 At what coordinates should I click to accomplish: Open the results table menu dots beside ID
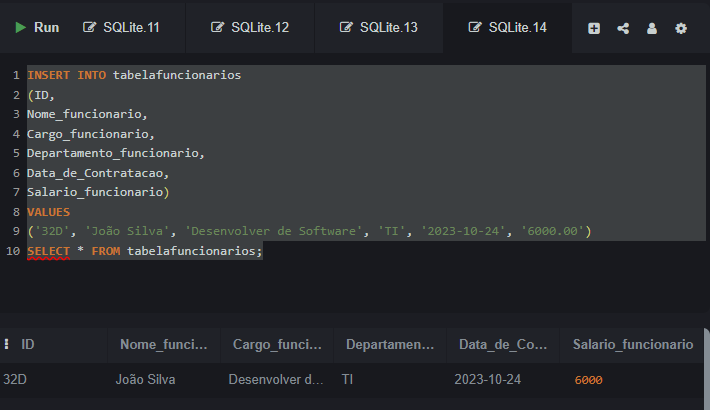click(8, 344)
